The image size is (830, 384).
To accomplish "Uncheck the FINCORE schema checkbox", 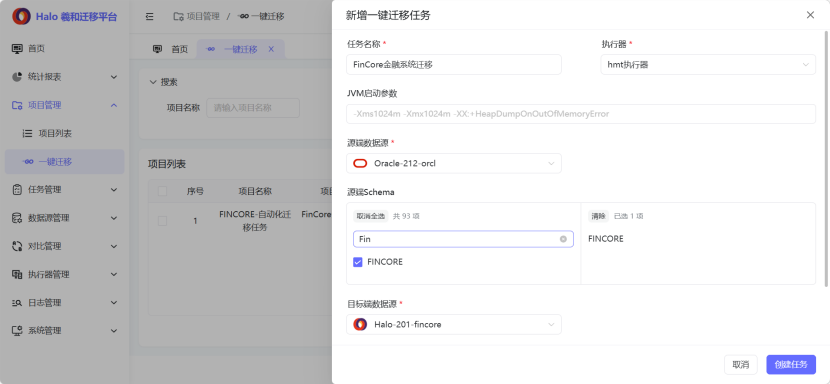I will click(358, 262).
